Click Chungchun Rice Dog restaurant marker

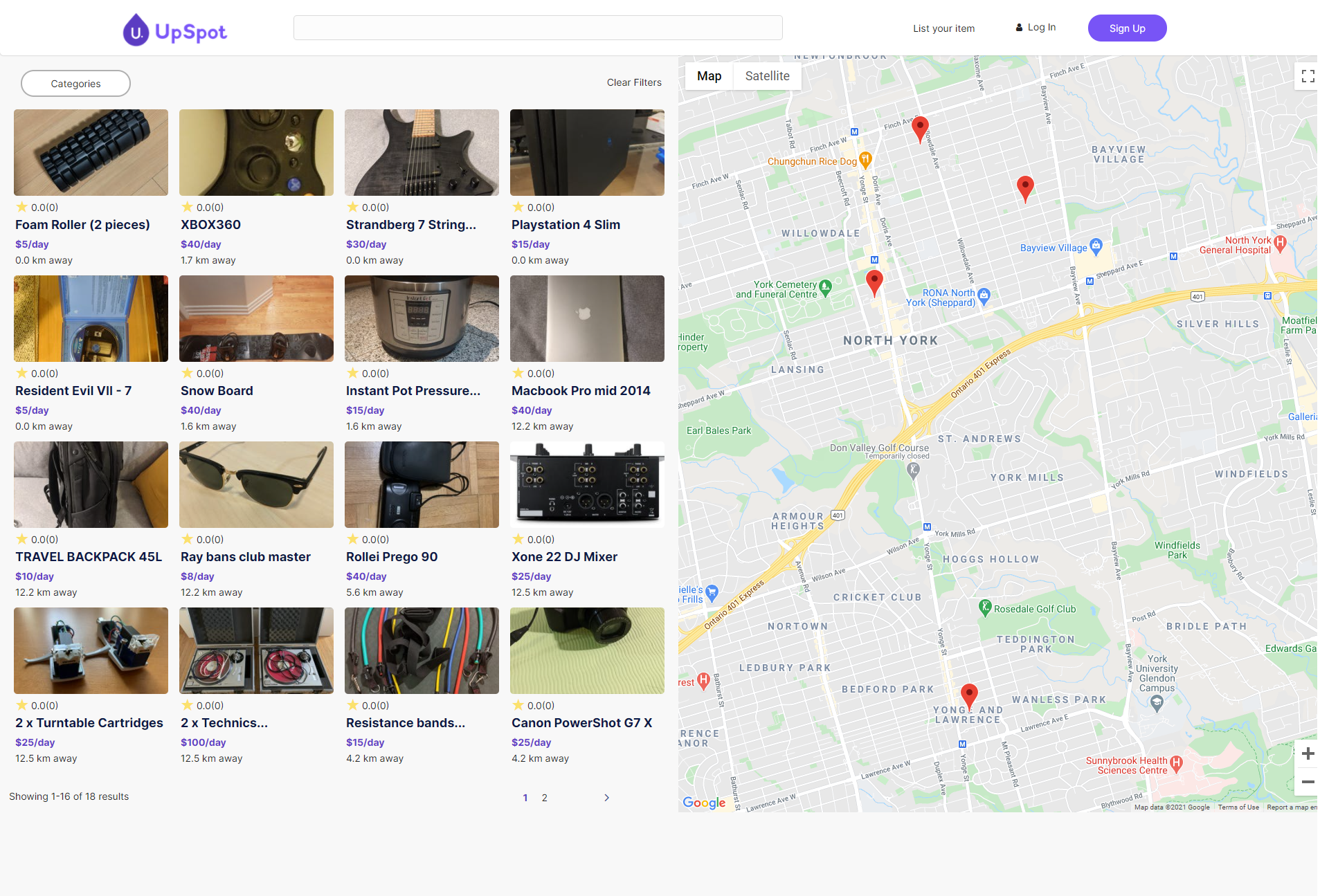865,160
